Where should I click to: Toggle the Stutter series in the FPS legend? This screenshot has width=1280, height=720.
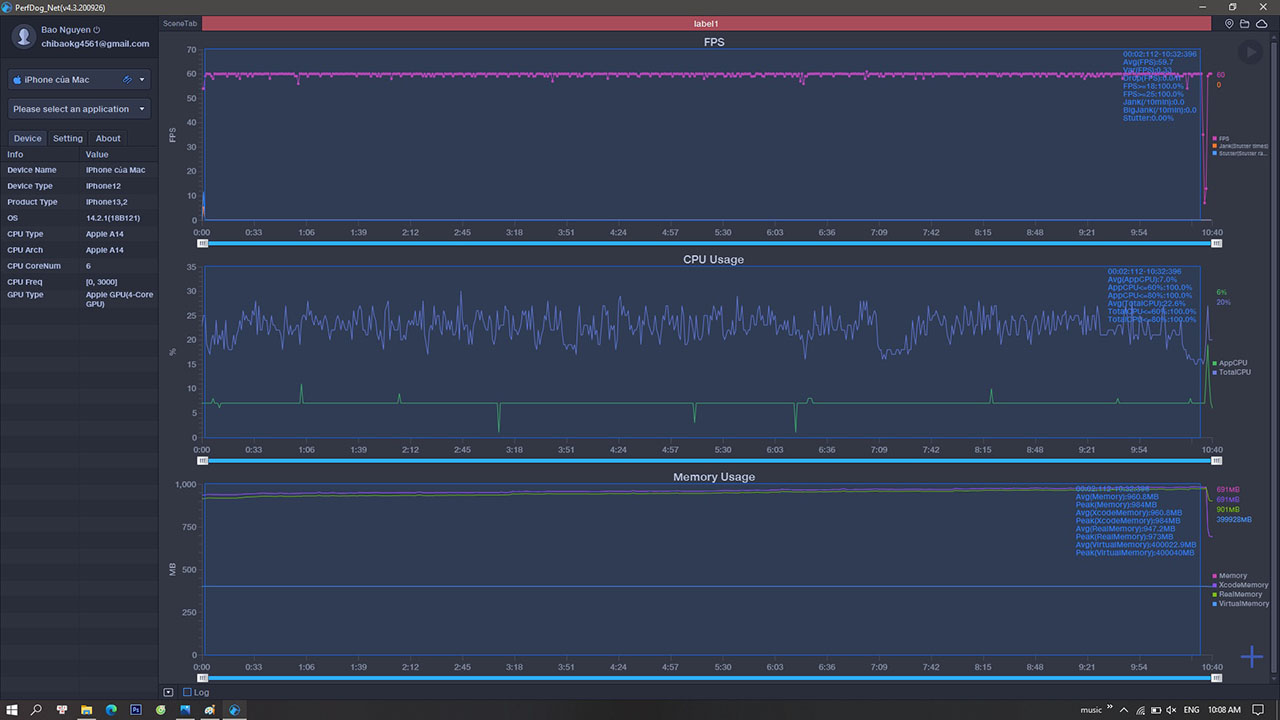coord(1240,154)
